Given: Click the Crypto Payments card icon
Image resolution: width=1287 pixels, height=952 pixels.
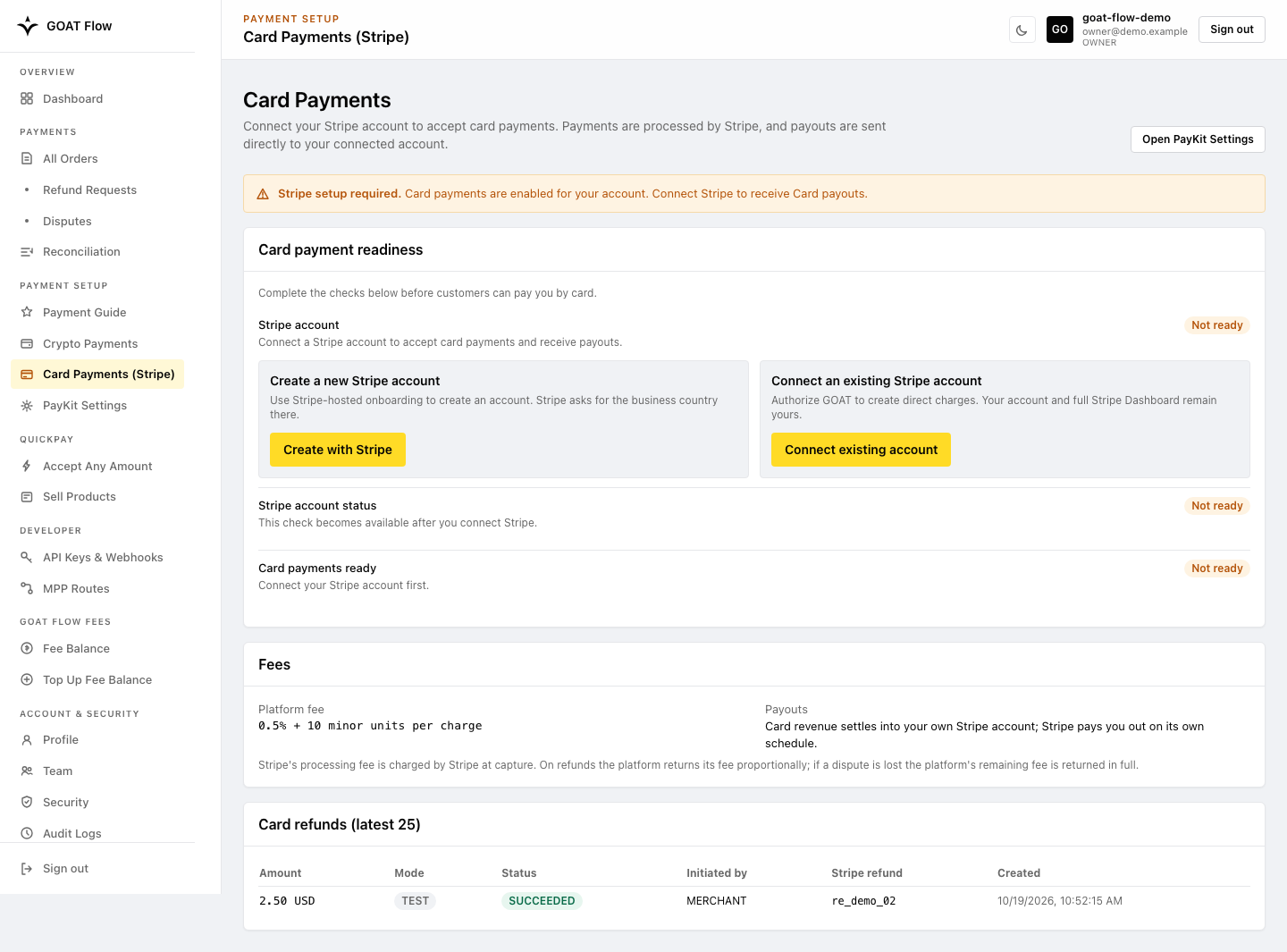Looking at the screenshot, I should 27,343.
